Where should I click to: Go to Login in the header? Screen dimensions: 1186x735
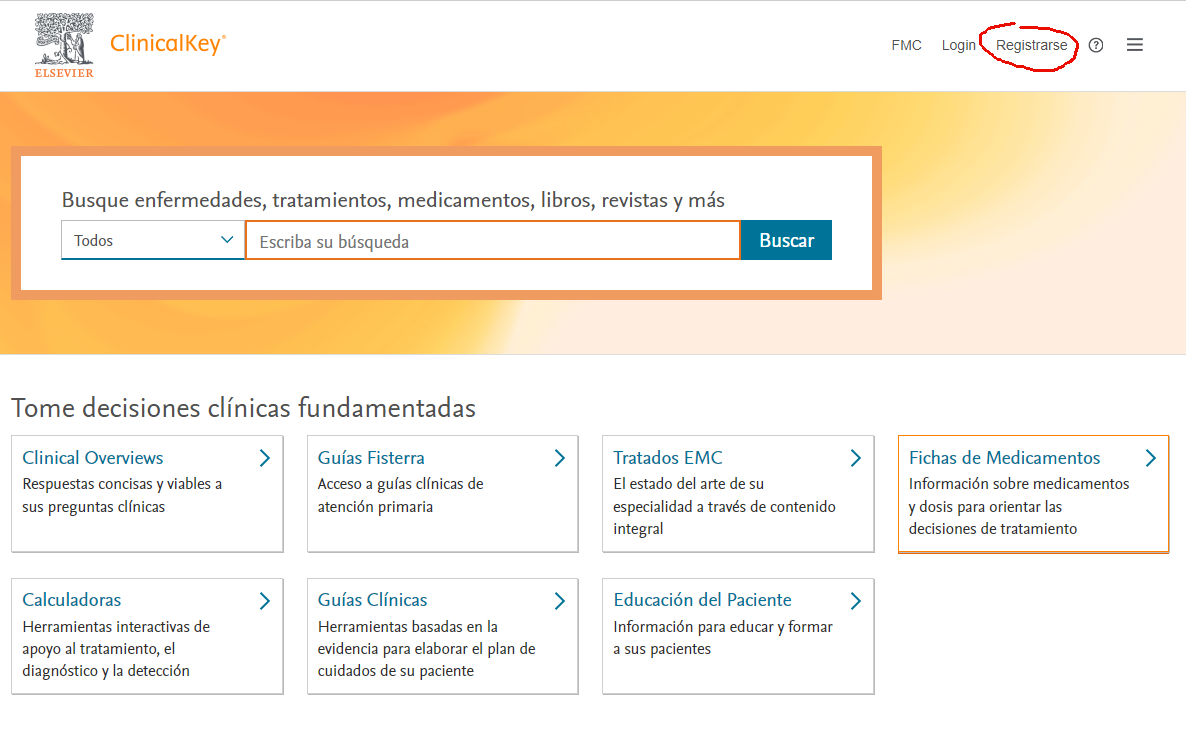[958, 45]
